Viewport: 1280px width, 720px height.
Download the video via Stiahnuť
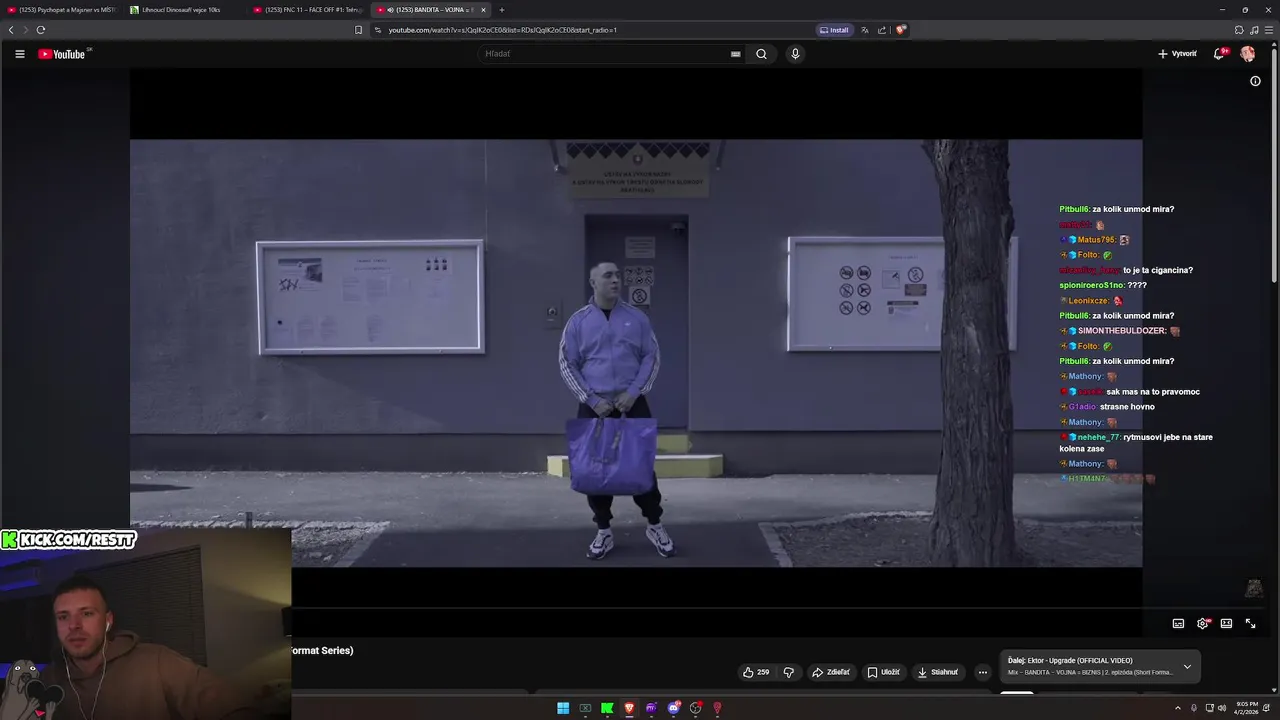pyautogui.click(x=938, y=672)
